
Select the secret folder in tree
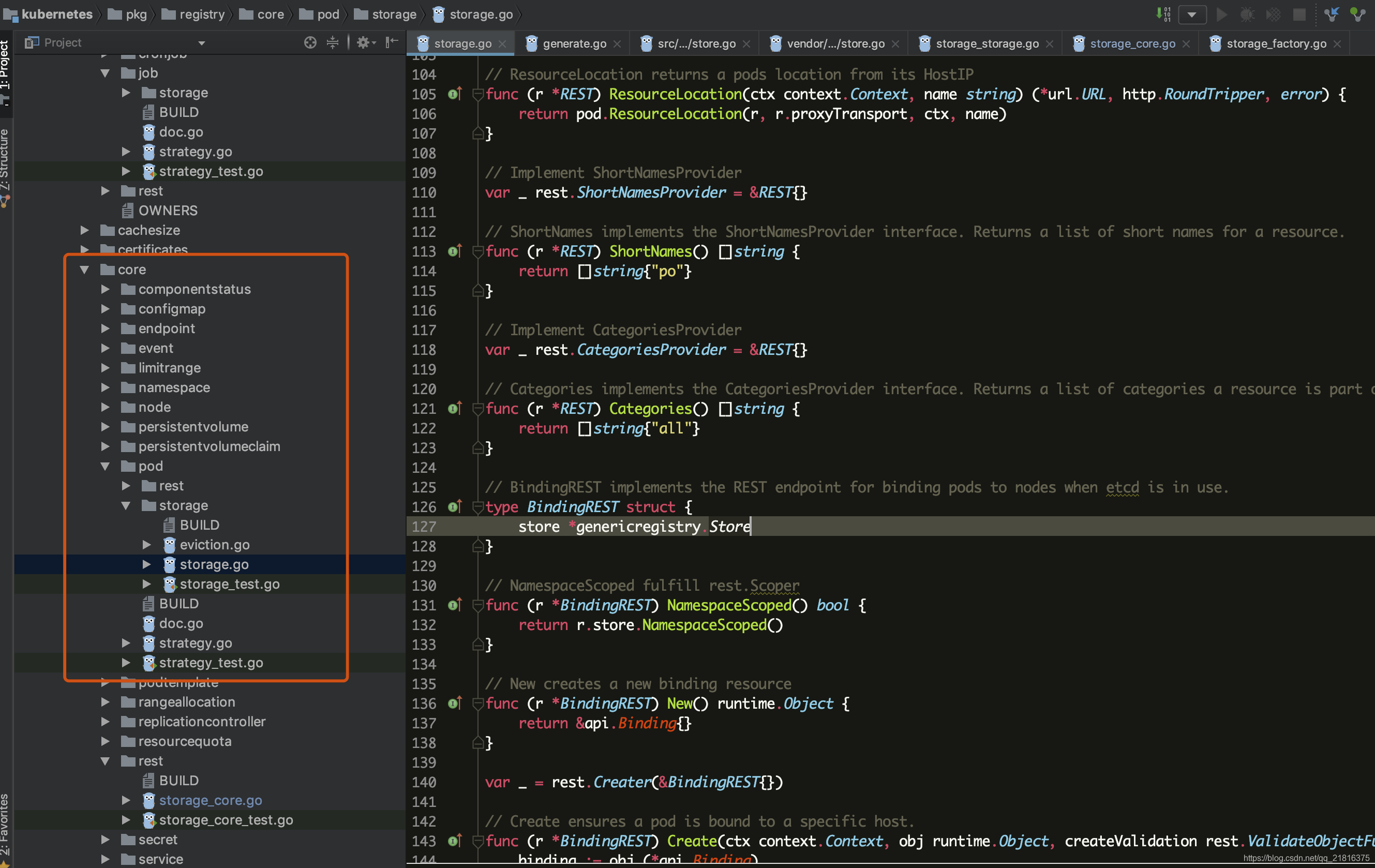pyautogui.click(x=158, y=840)
